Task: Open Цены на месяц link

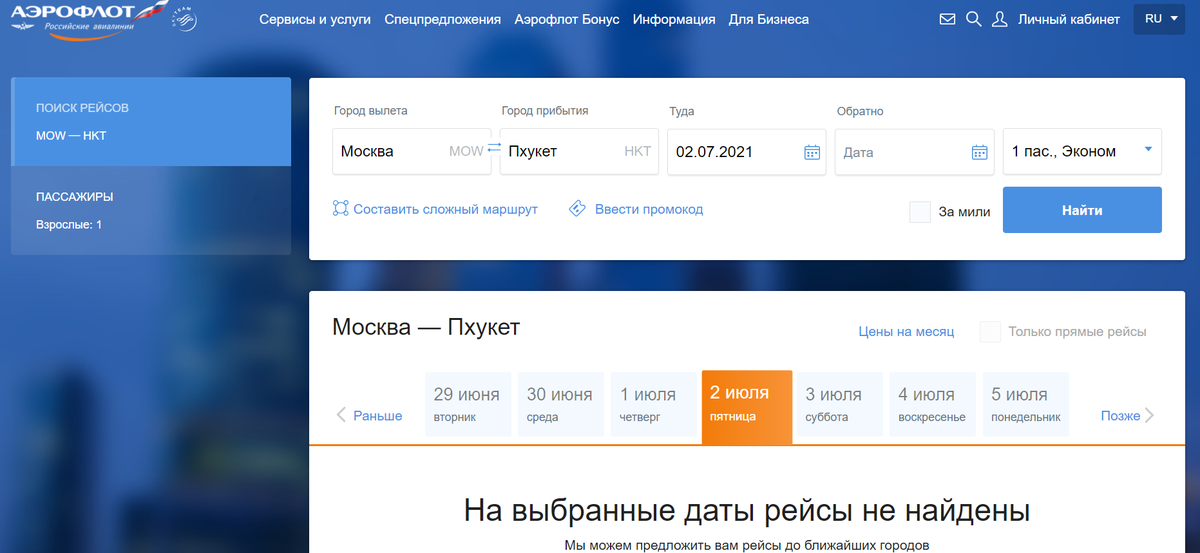Action: (x=907, y=332)
